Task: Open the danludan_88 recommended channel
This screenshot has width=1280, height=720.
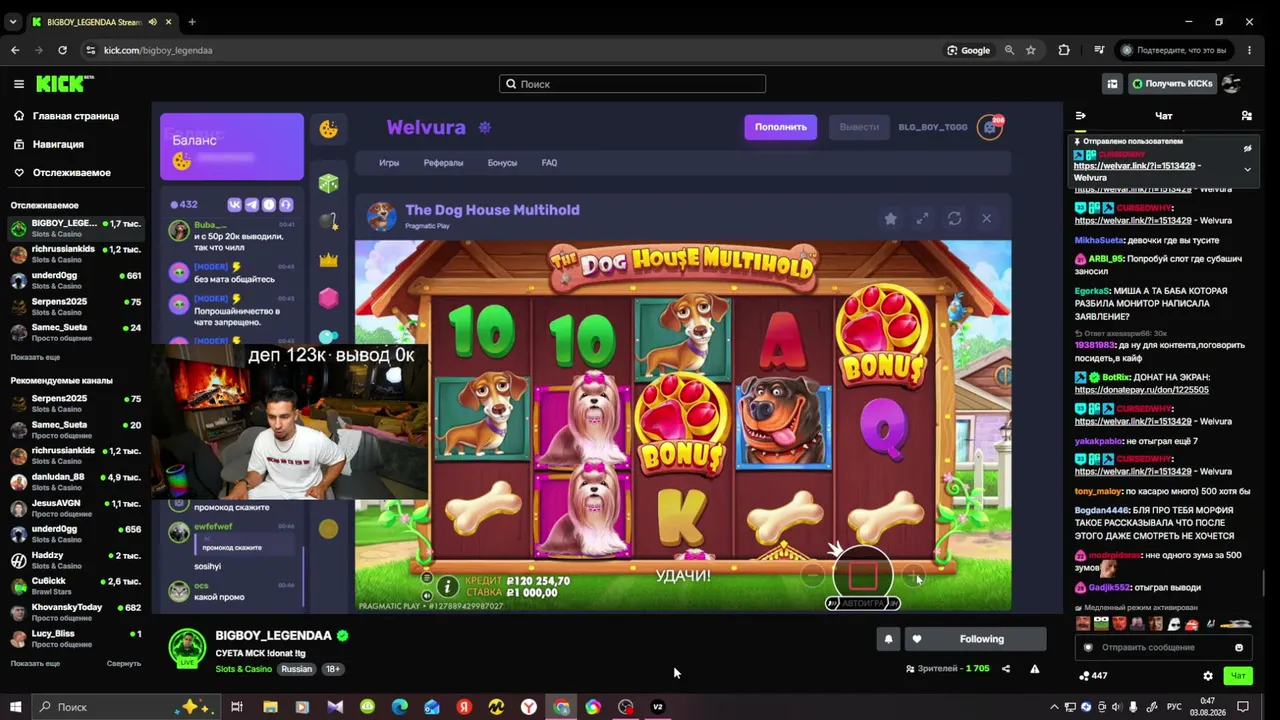Action: pos(76,482)
